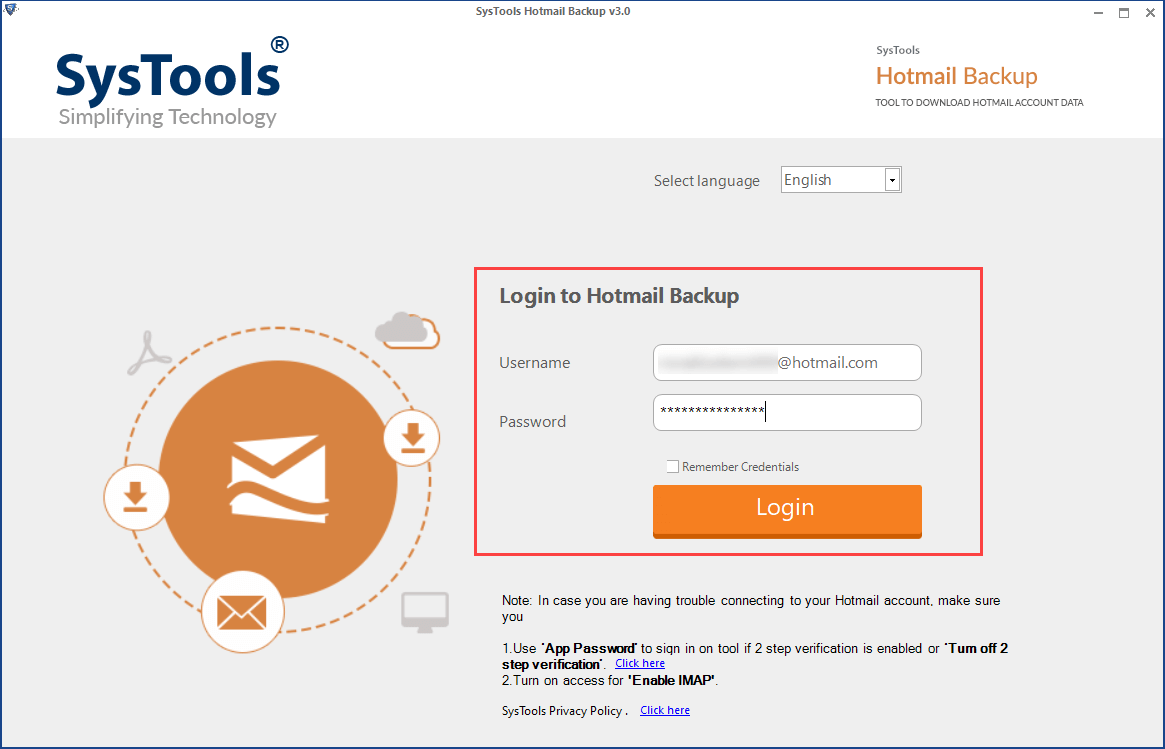Click the Select language label text

706,180
